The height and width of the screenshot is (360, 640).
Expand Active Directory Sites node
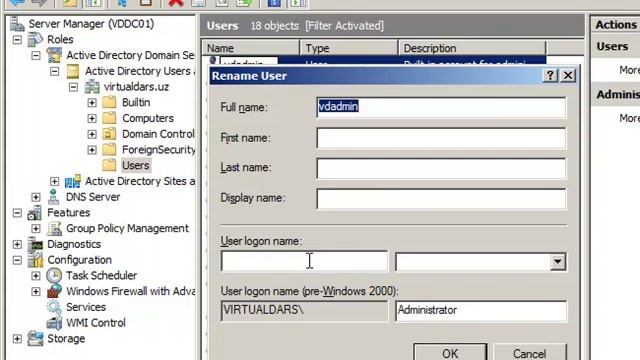[x=55, y=182]
